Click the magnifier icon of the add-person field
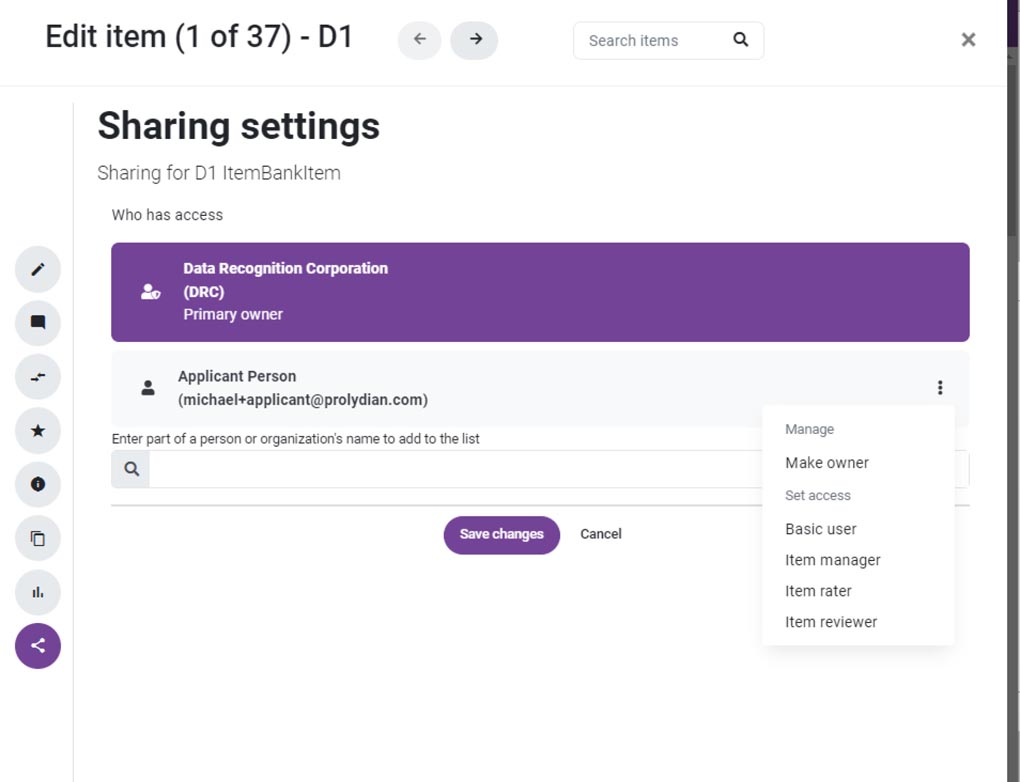This screenshot has width=1020, height=782. [131, 469]
